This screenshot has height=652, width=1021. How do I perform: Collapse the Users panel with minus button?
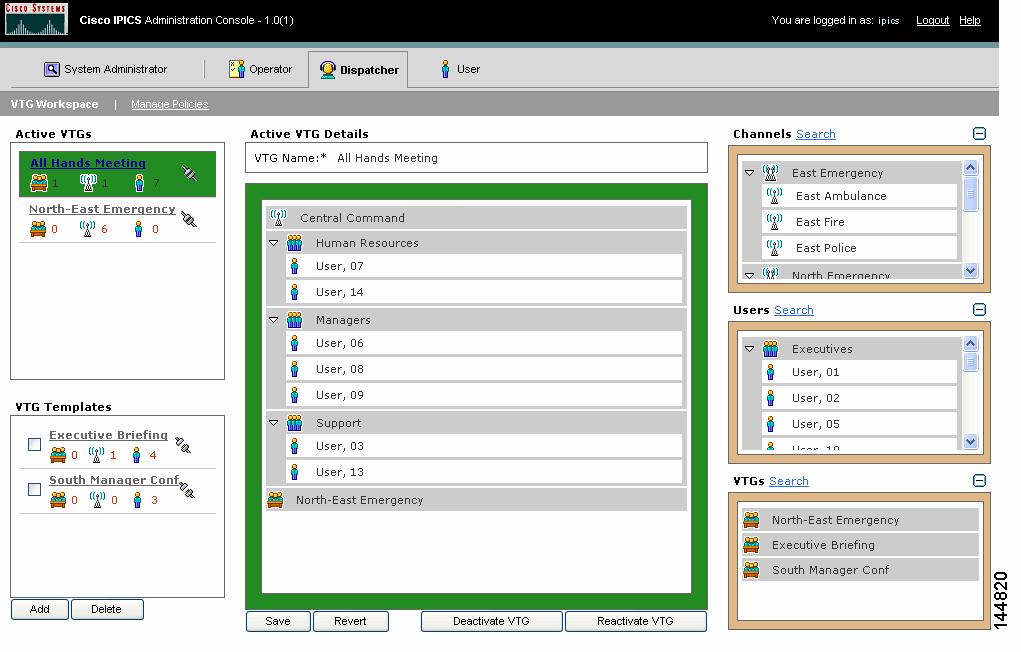979,309
